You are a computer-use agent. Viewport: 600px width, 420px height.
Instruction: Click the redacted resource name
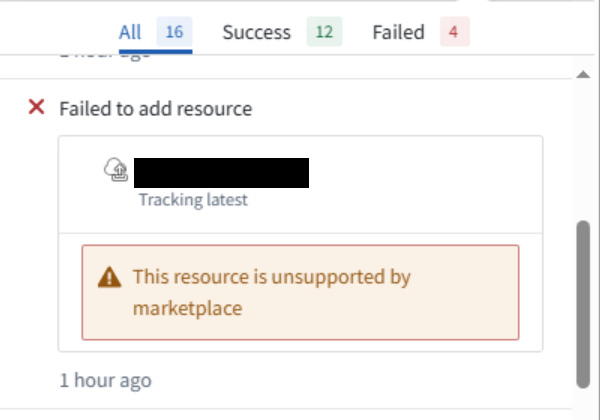tap(222, 173)
